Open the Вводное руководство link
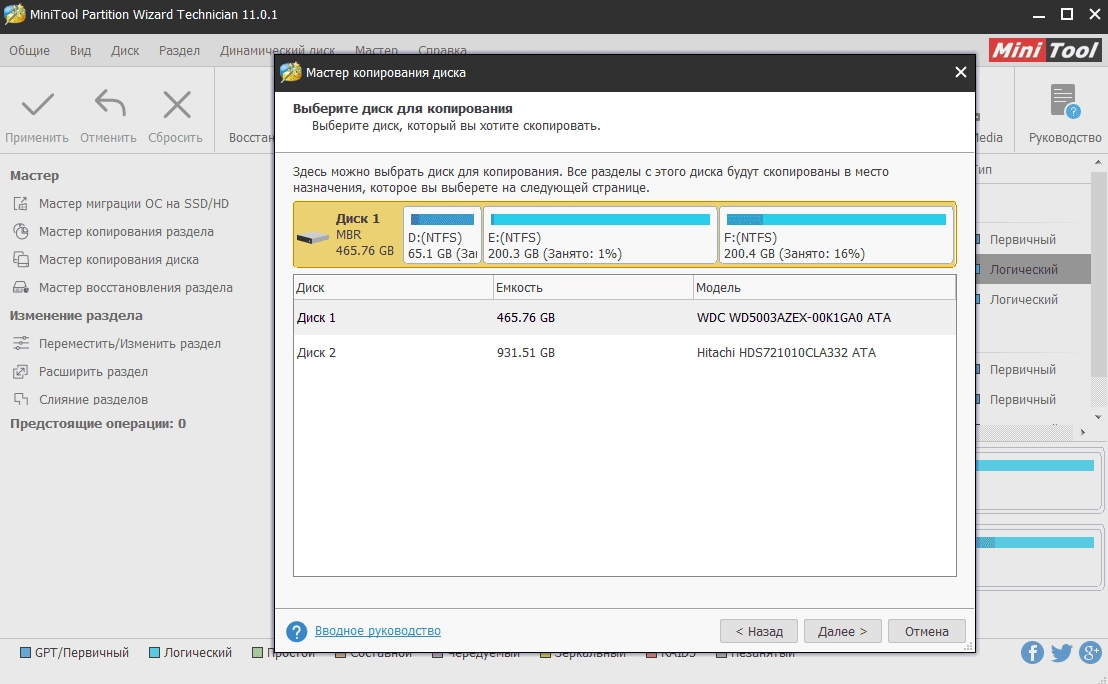This screenshot has width=1108, height=684. point(378,631)
